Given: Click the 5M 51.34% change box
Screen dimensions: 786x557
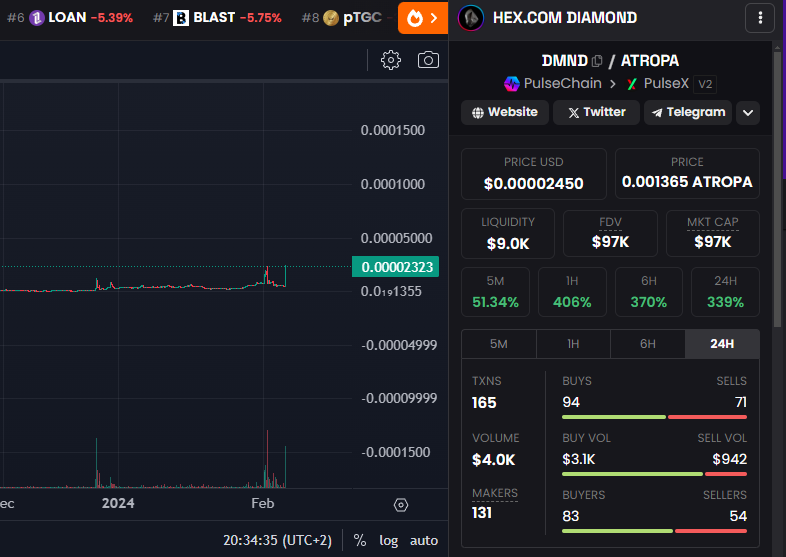Looking at the screenshot, I should pos(495,292).
